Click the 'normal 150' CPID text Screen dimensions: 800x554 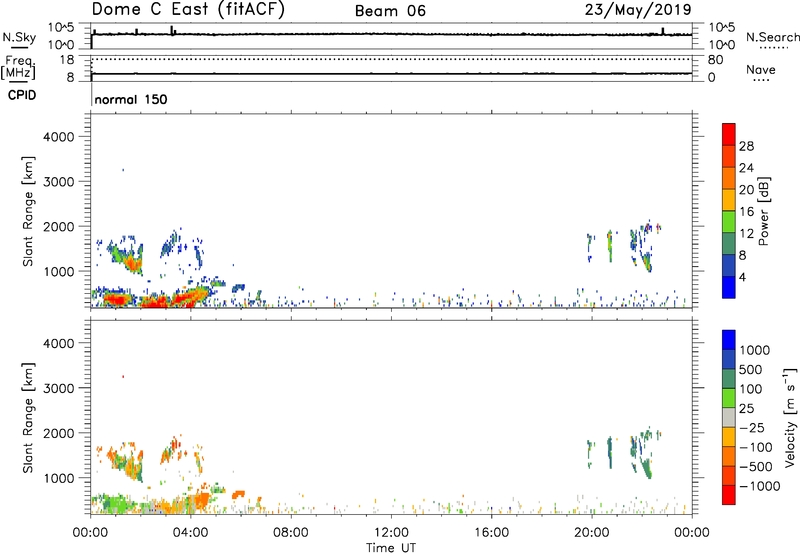click(131, 99)
